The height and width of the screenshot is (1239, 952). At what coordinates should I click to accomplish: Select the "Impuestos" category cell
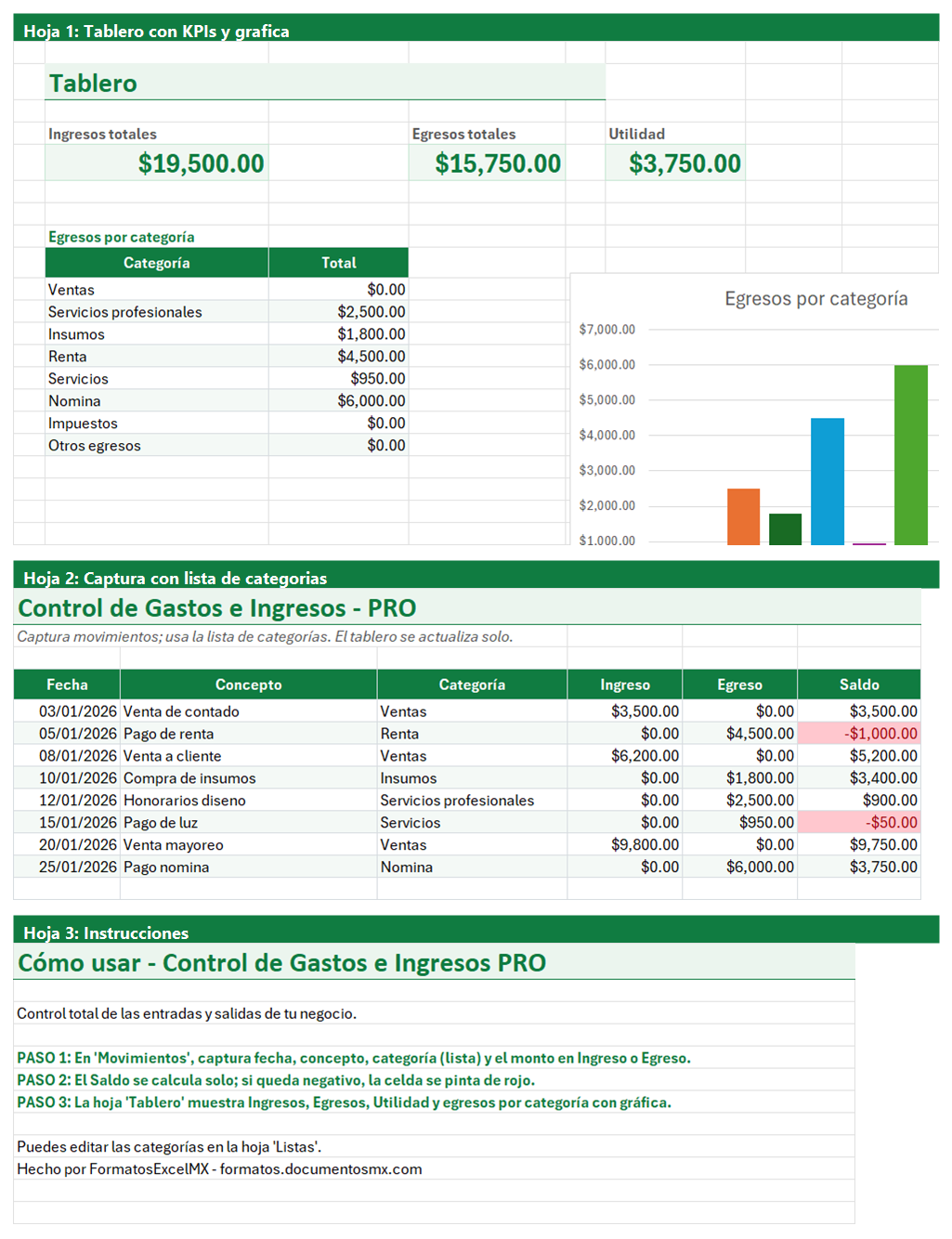157,424
